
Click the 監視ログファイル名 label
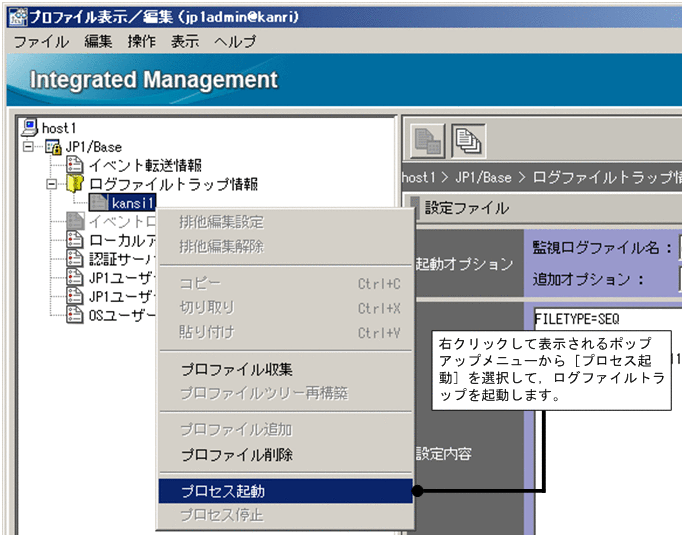tap(602, 248)
